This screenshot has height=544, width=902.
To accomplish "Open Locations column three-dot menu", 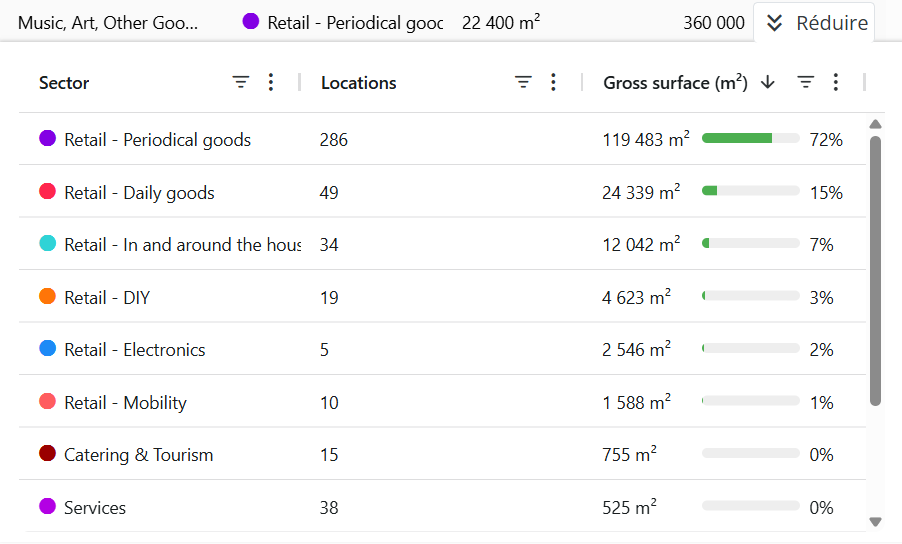I will pos(553,83).
